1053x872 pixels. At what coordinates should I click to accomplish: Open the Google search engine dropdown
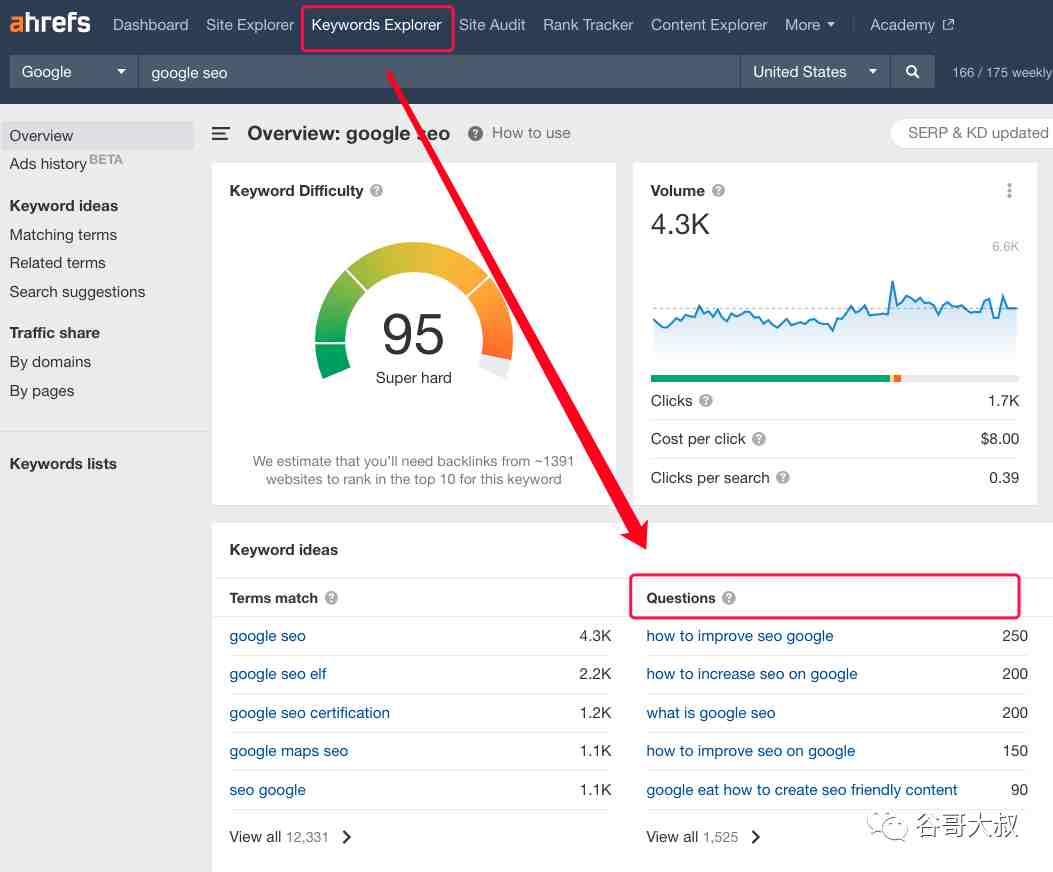pos(73,72)
